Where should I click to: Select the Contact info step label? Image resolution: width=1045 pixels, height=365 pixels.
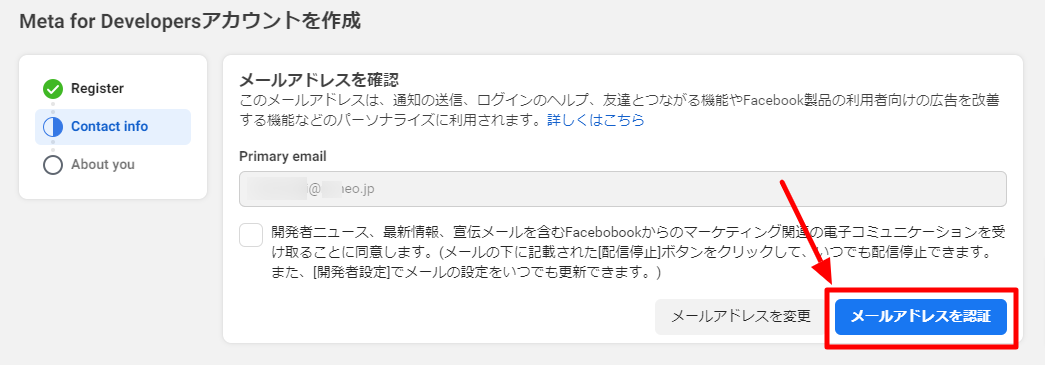[x=109, y=127]
